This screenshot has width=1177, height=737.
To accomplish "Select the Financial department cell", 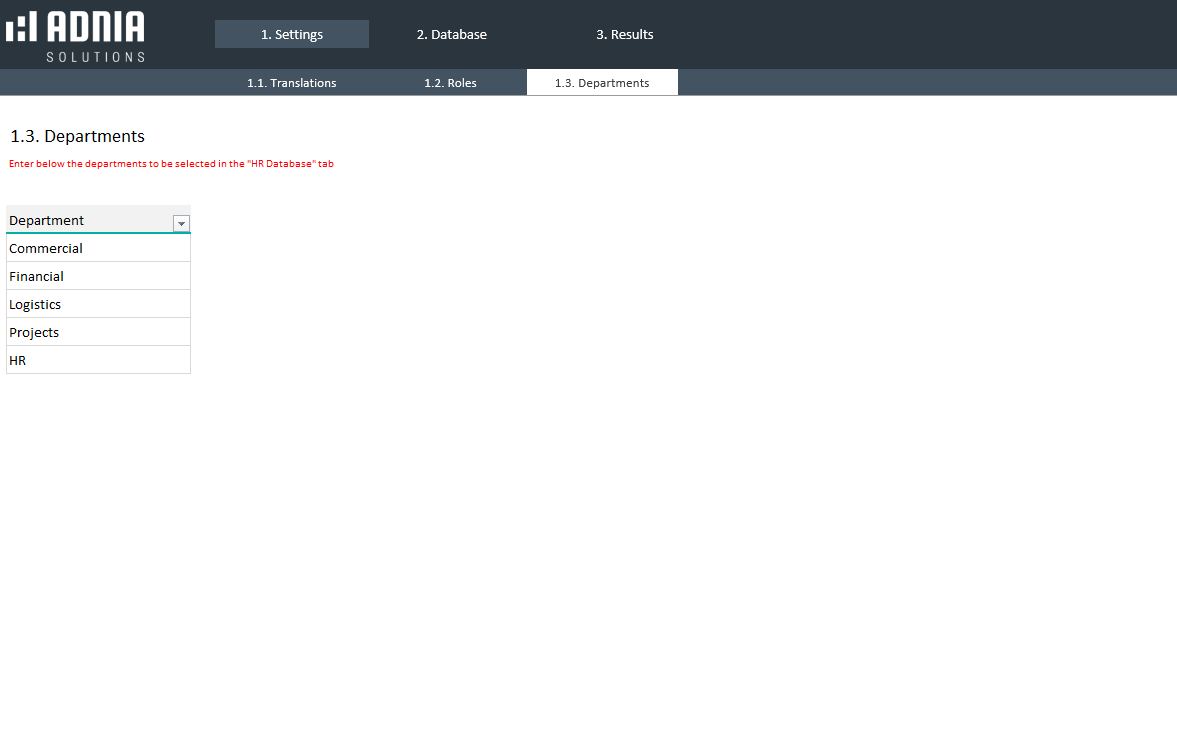I will 98,276.
